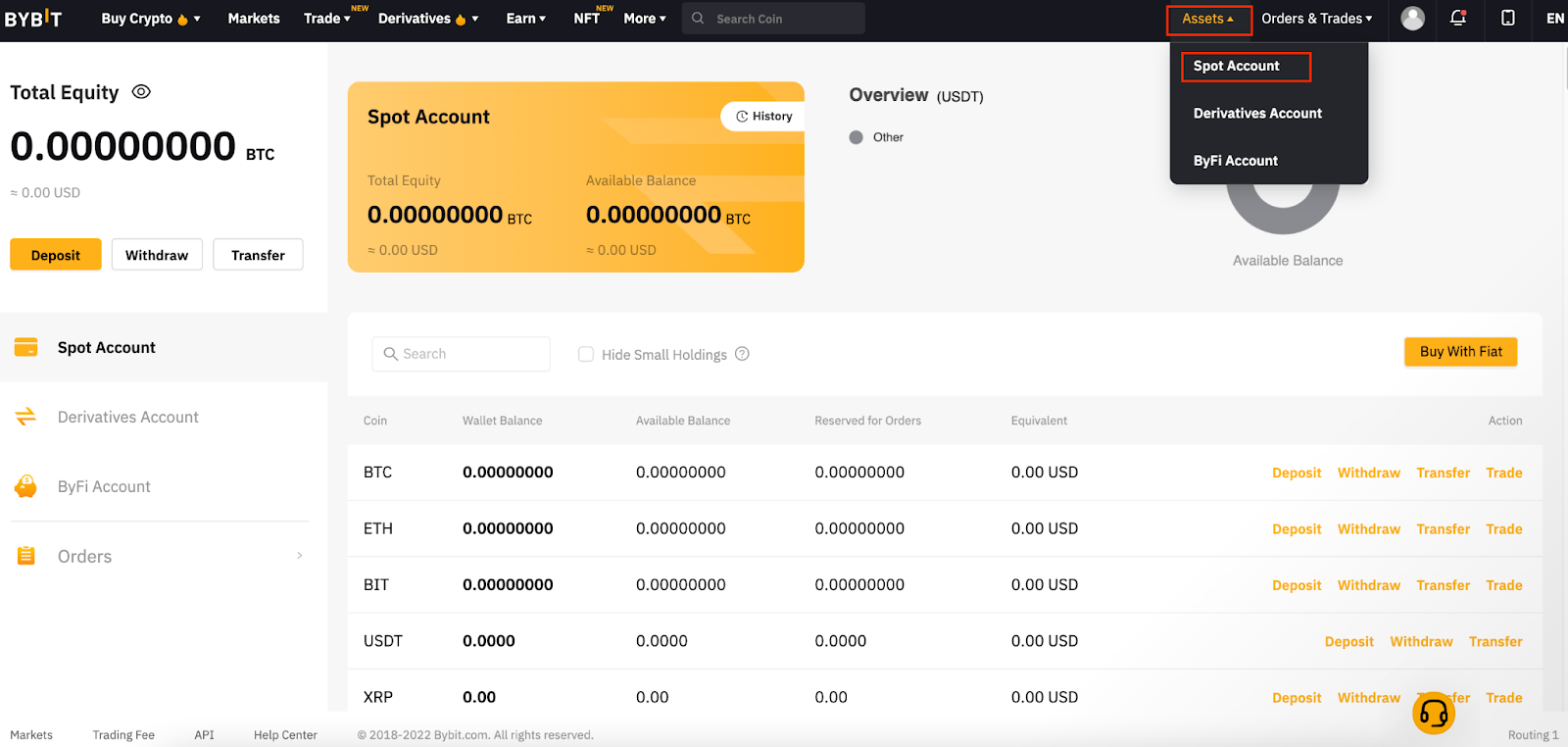1568x747 pixels.
Task: Expand the Buy Crypto dropdown
Action: click(x=151, y=19)
